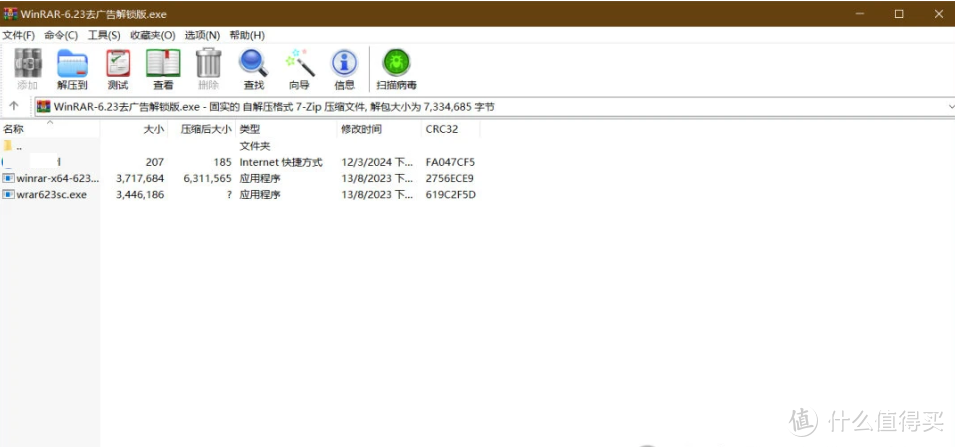
Task: Open the Help (帮助) menu
Action: click(247, 35)
